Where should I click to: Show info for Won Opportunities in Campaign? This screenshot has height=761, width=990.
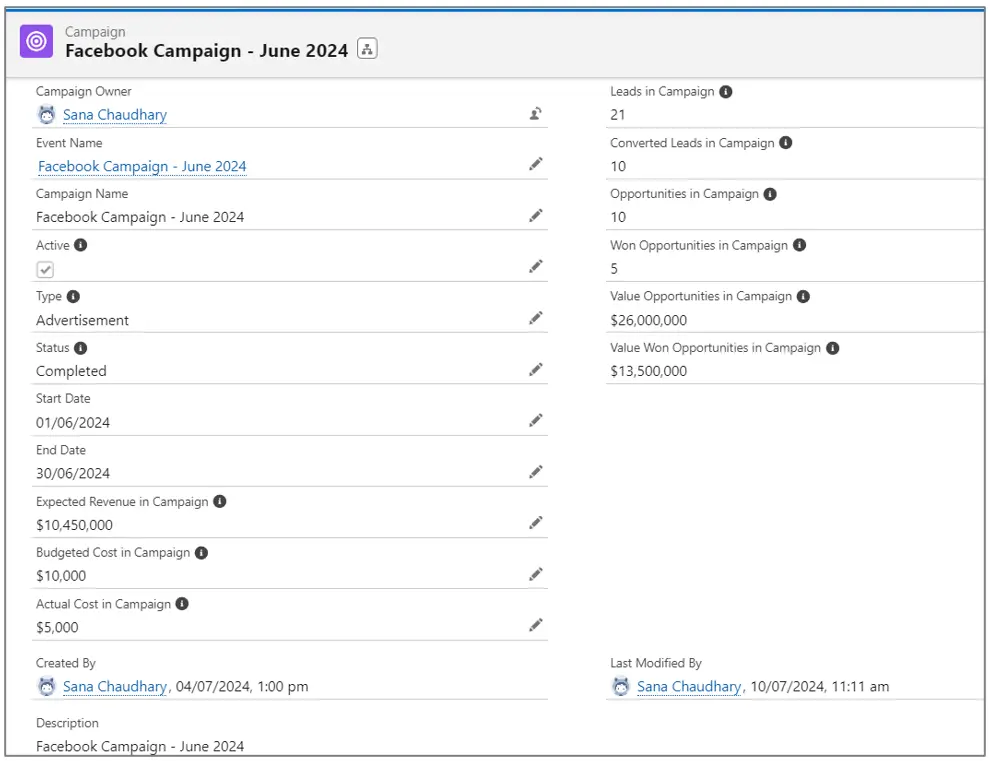799,245
